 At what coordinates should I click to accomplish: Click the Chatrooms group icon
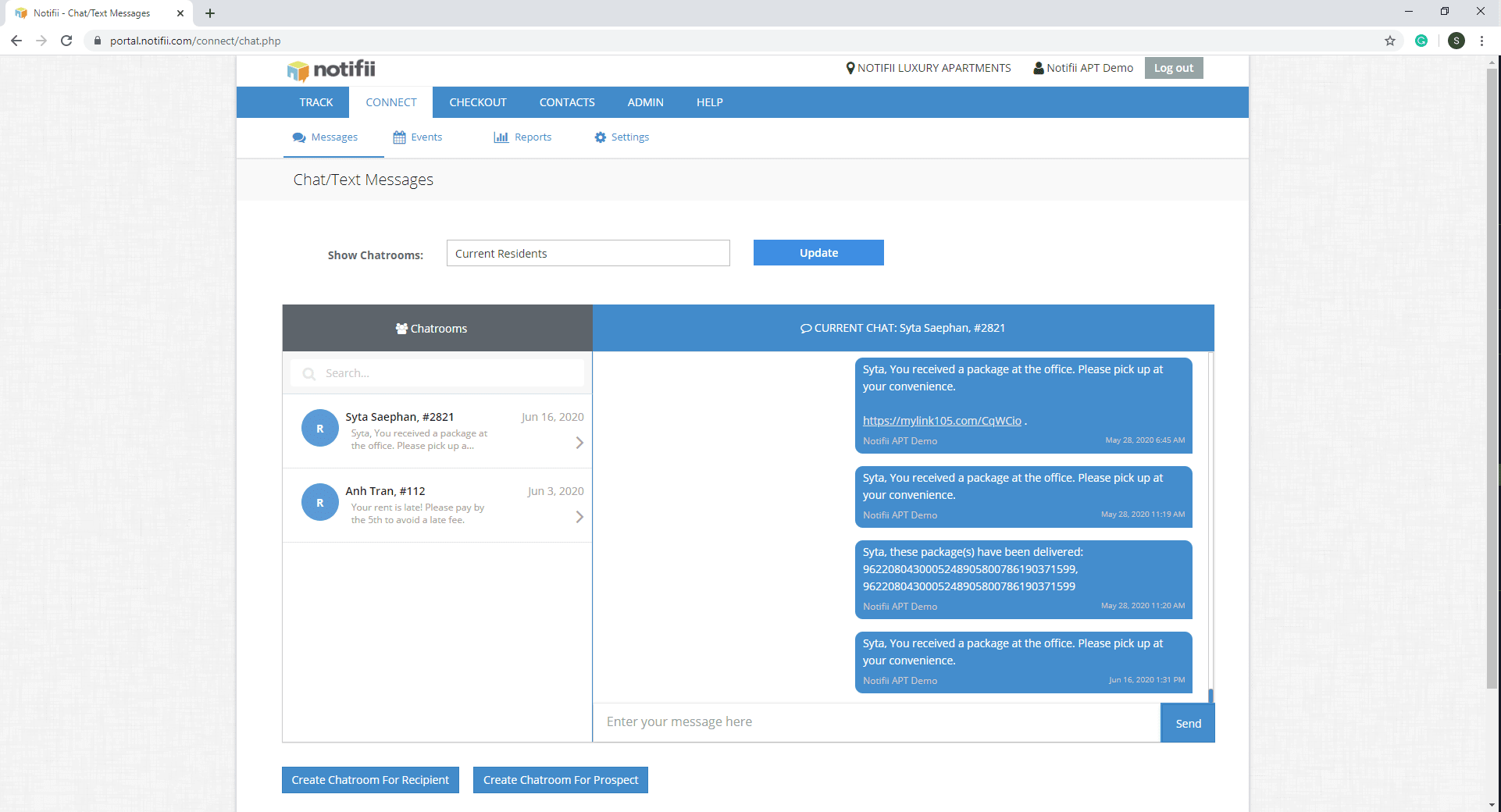coord(402,328)
